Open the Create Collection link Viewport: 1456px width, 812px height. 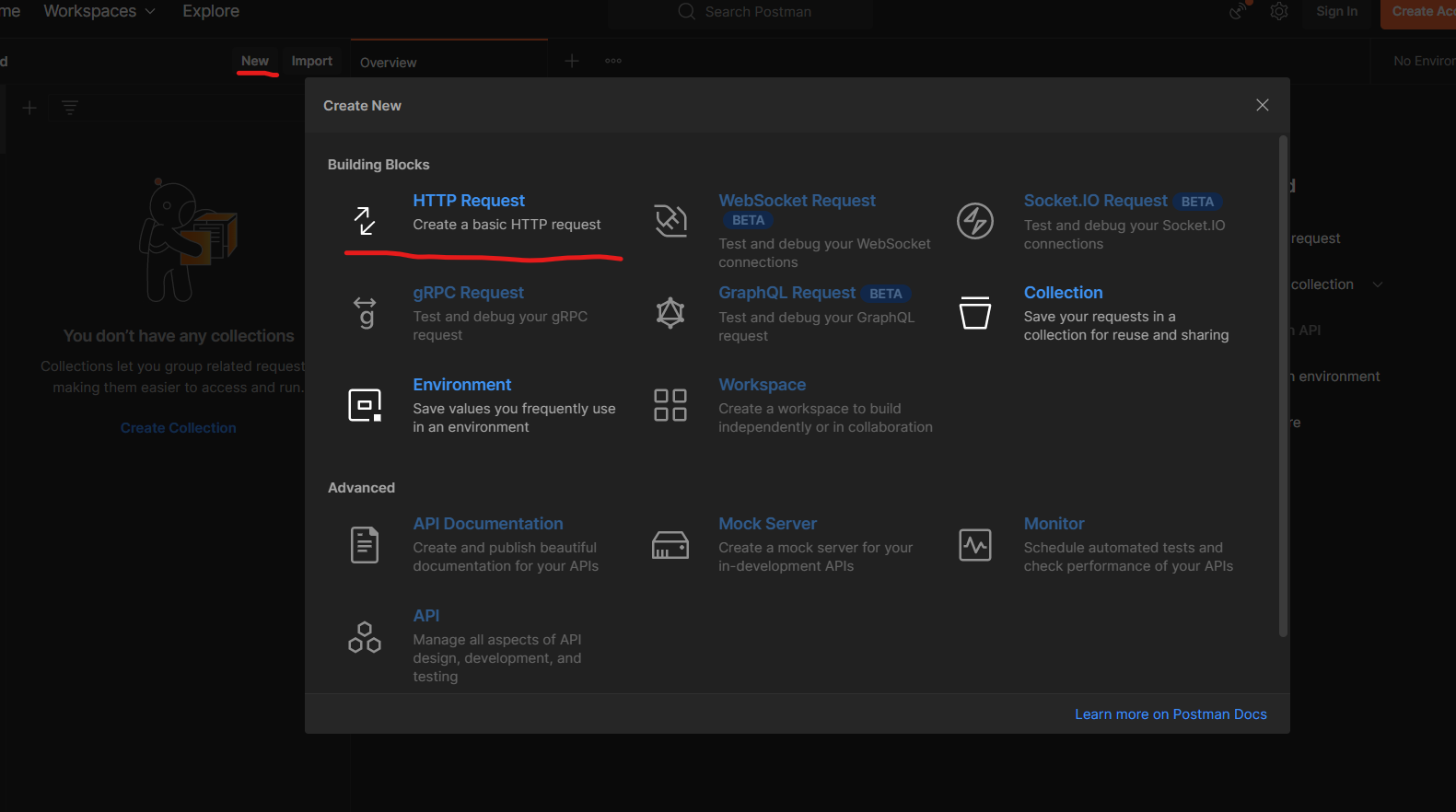point(178,428)
